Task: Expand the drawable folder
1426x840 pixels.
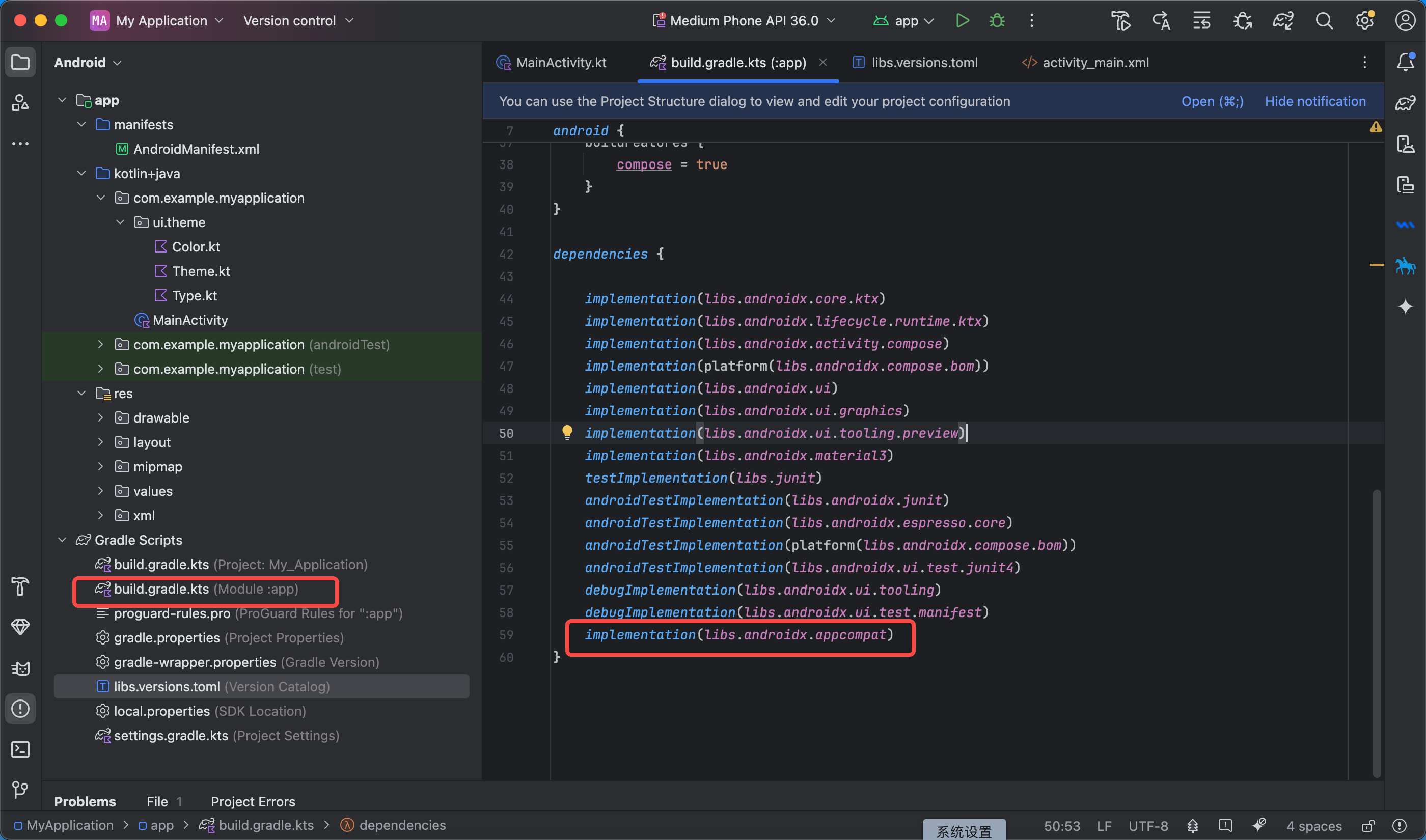Action: point(100,418)
